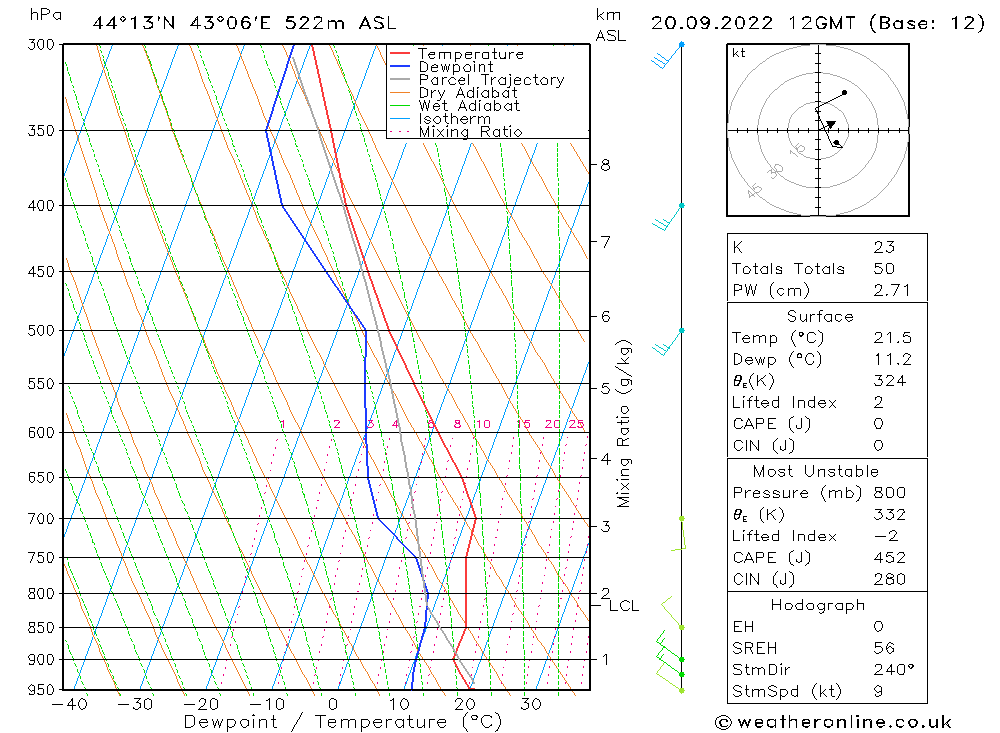Screen dimensions: 1000x733
Task: Click the Surface section header
Action: pyautogui.click(x=820, y=316)
